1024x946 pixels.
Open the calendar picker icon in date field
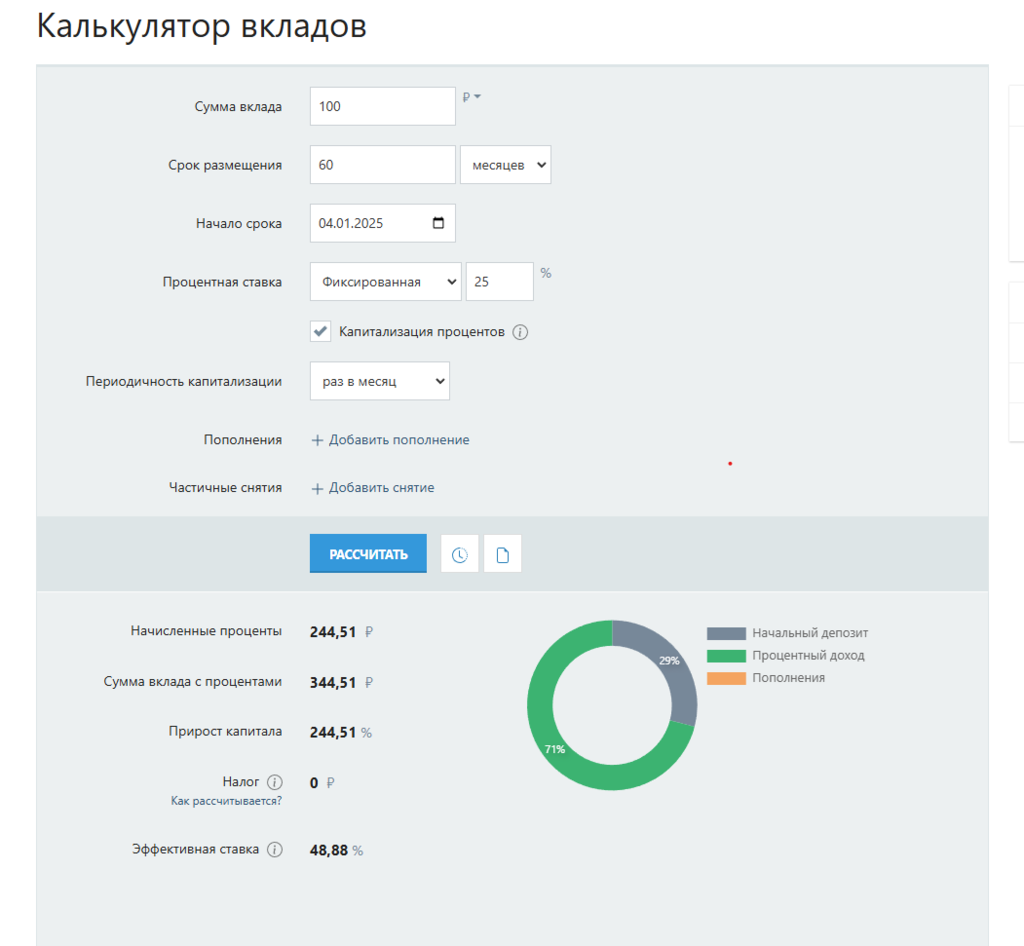pos(438,223)
